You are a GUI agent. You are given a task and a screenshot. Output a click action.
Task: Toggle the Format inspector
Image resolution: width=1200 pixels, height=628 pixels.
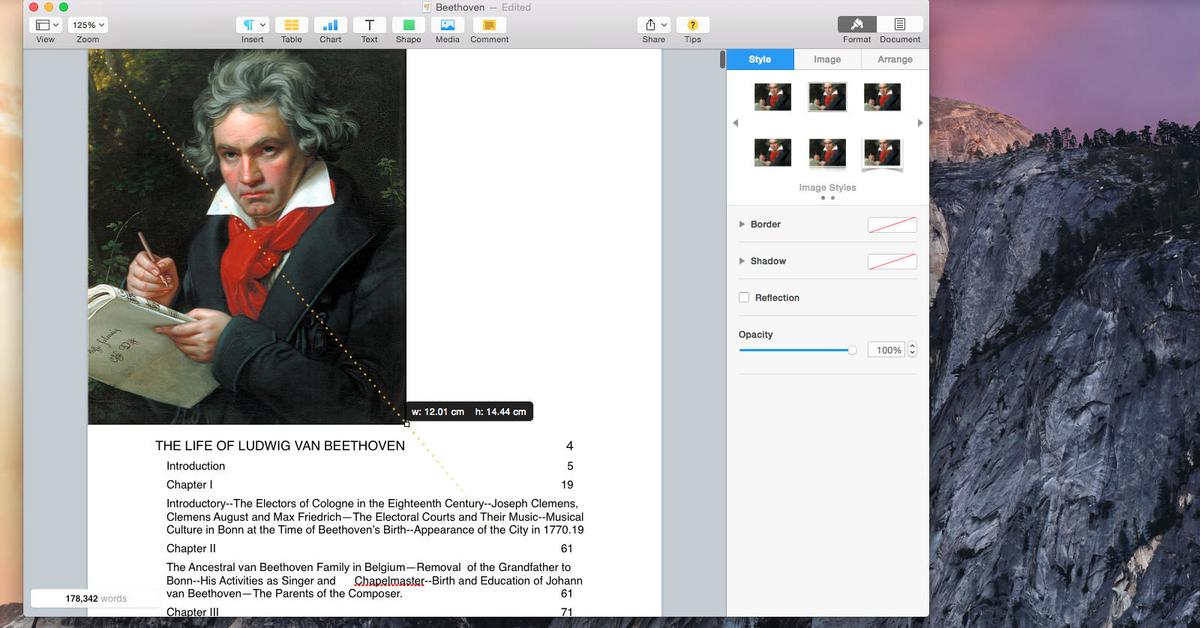point(857,25)
